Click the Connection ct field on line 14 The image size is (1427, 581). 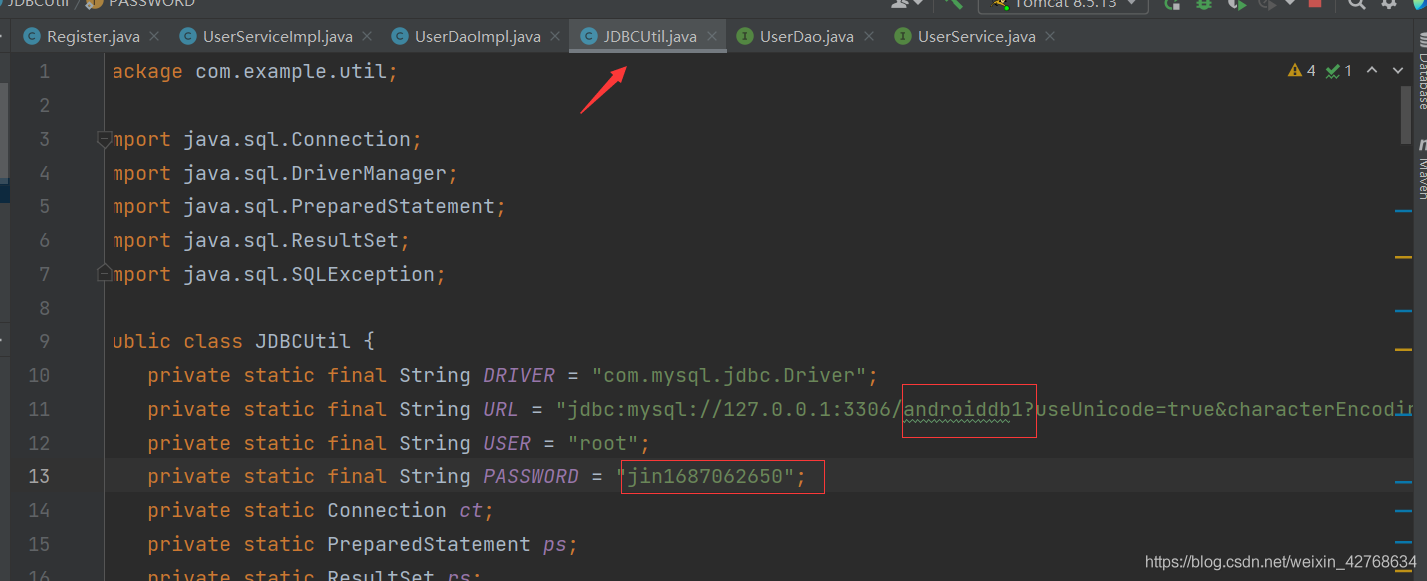405,510
